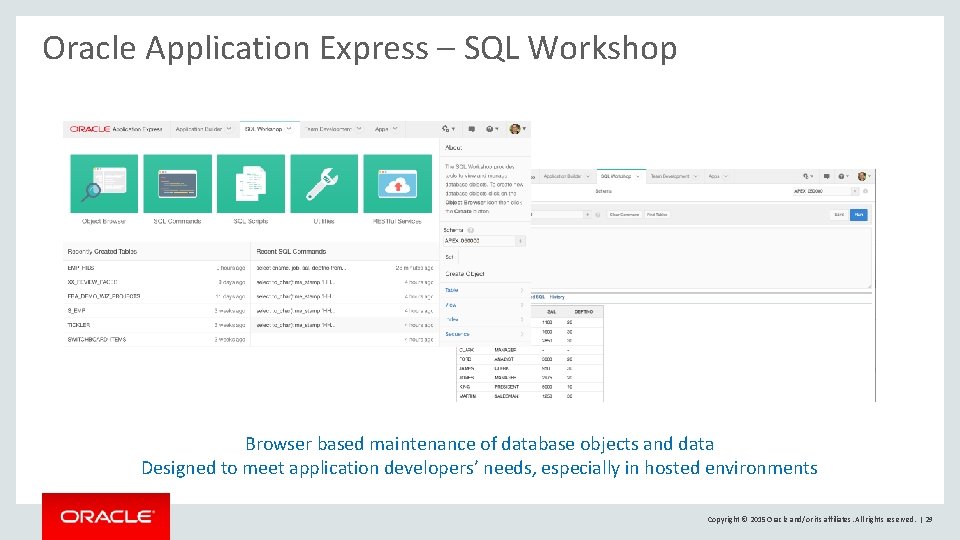960x540 pixels.
Task: Expand the Team Development chevron in the back window
Action: [x=696, y=176]
